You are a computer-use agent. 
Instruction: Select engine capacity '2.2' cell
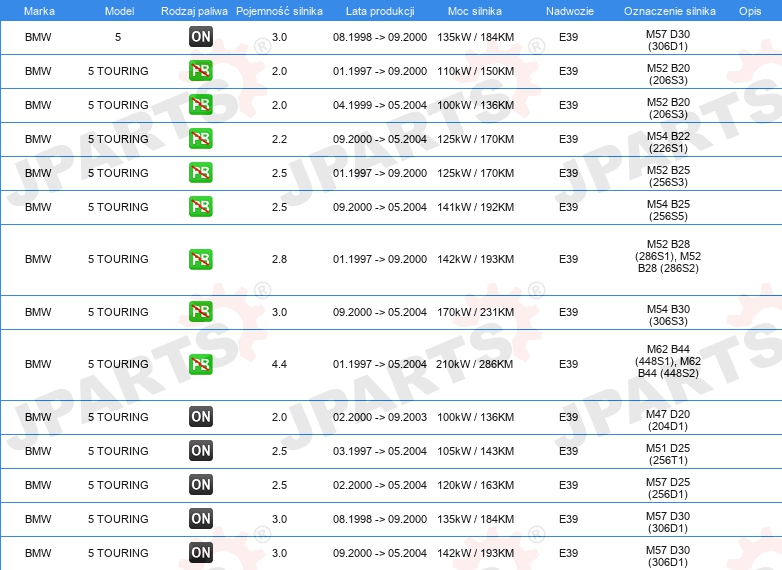(279, 139)
